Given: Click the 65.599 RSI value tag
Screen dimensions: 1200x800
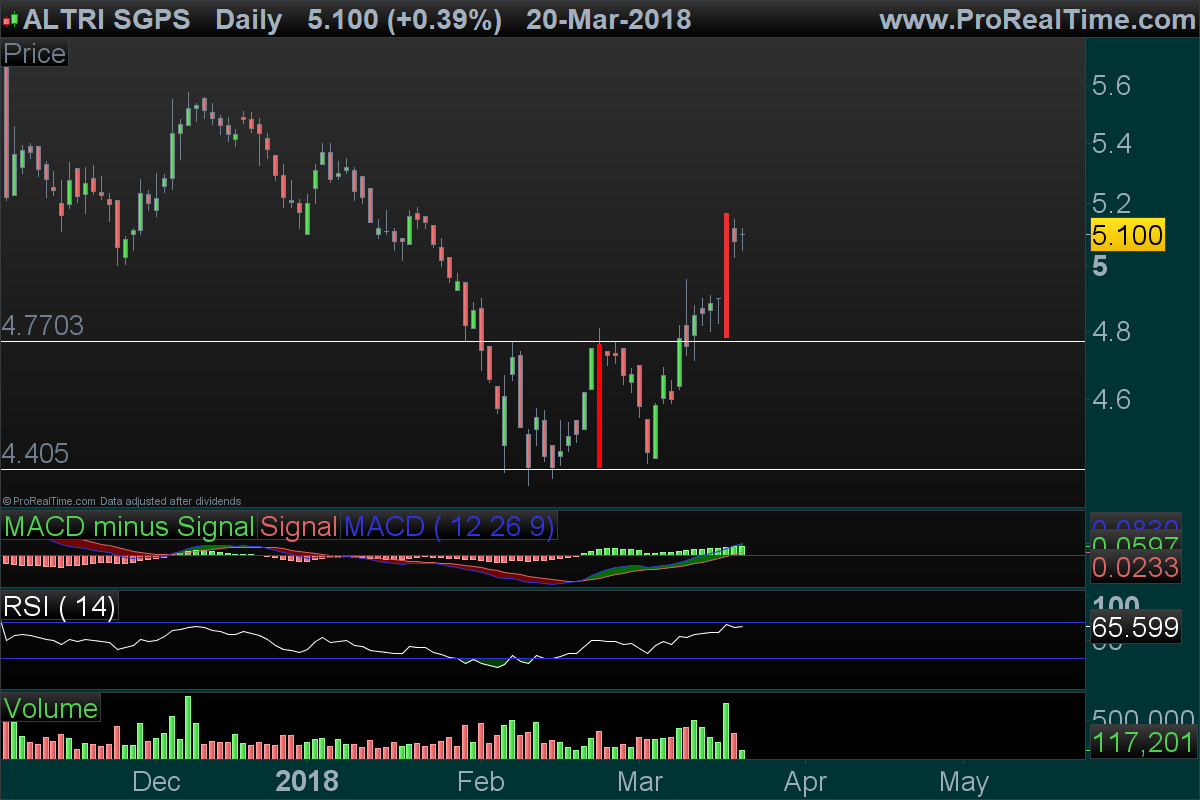Looking at the screenshot, I should pyautogui.click(x=1134, y=628).
